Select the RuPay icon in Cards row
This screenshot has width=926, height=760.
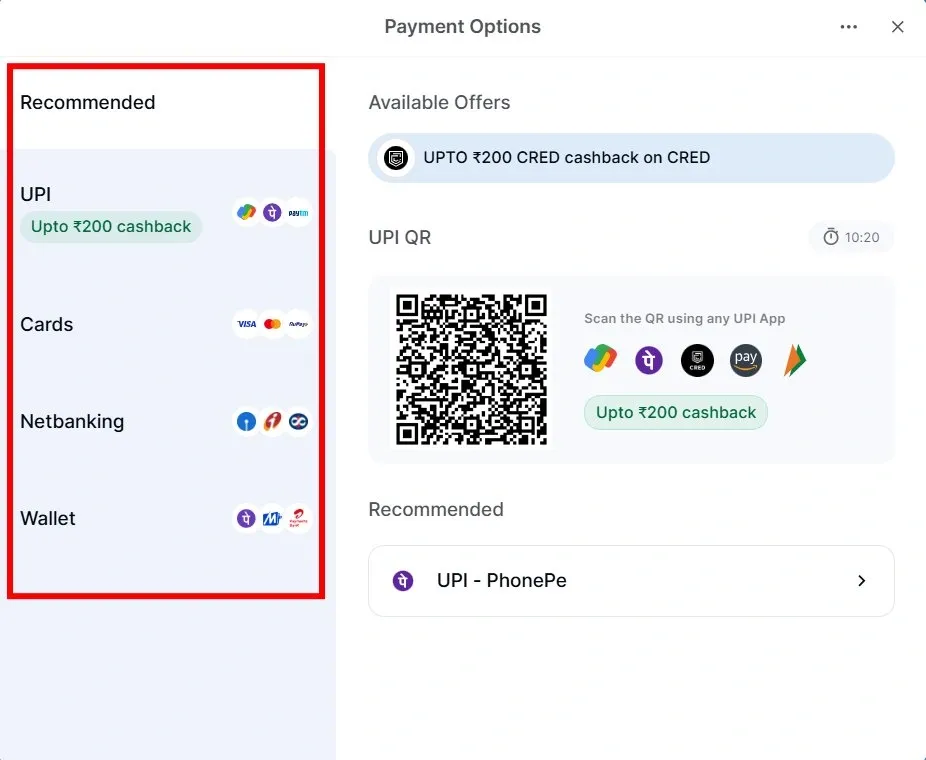tap(297, 324)
